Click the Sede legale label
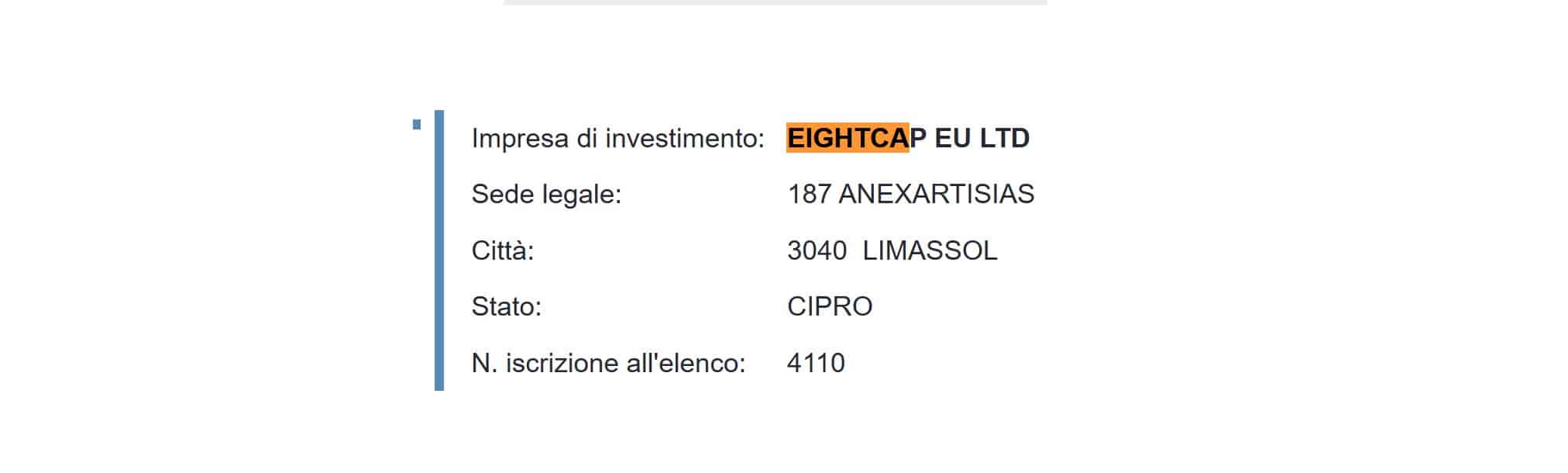Image resolution: width=1568 pixels, height=473 pixels. click(x=546, y=194)
